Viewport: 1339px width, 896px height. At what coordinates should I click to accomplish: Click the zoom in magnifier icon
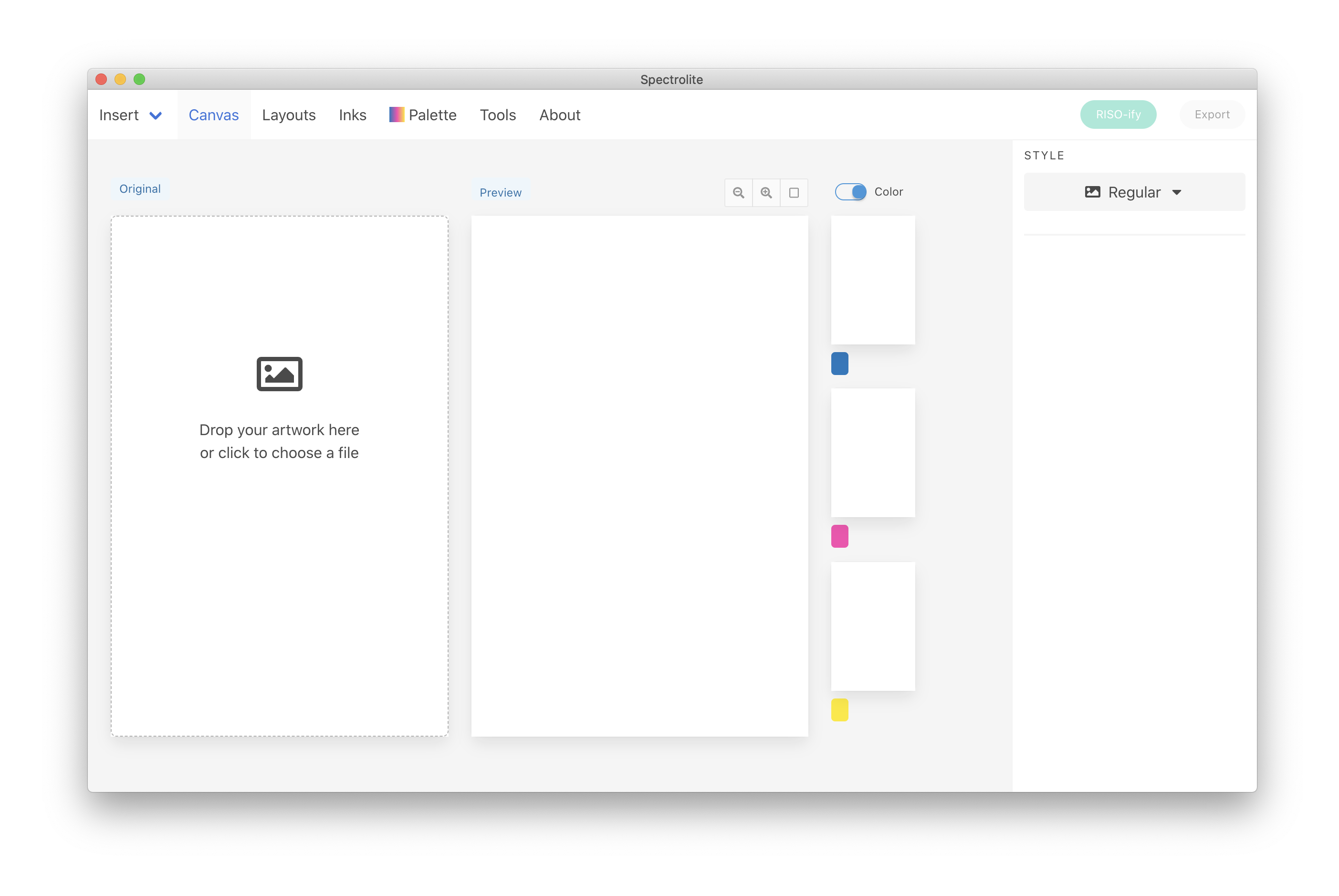(766, 193)
